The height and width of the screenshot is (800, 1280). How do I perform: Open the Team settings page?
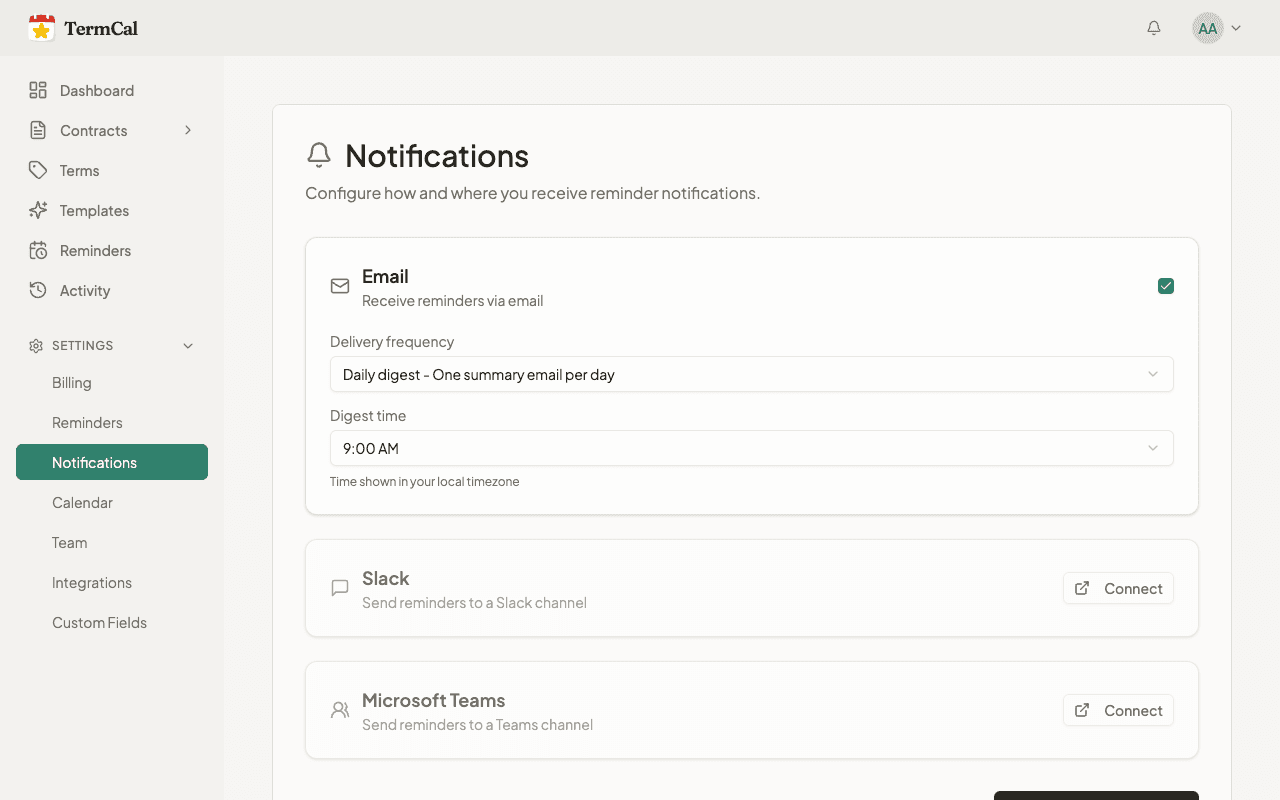point(70,543)
